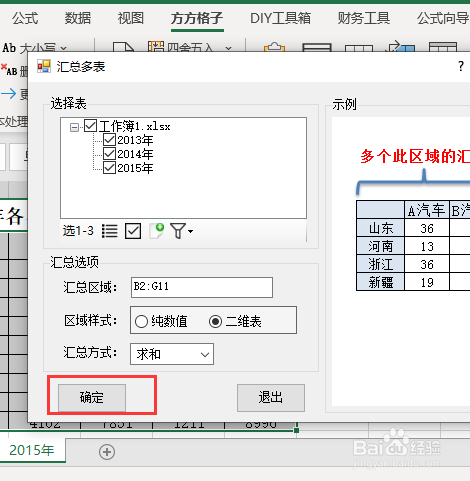Click the 退出 button

pyautogui.click(x=271, y=398)
